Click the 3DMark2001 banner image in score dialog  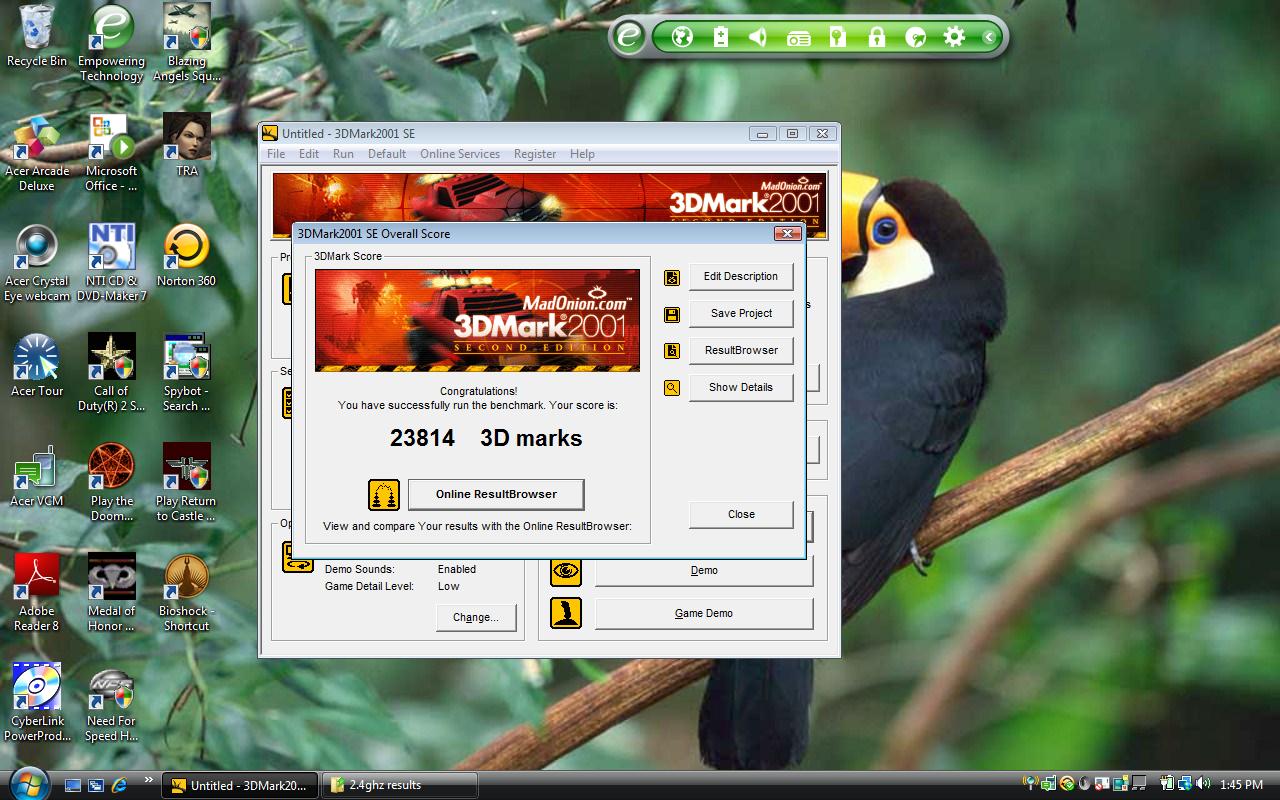point(477,320)
